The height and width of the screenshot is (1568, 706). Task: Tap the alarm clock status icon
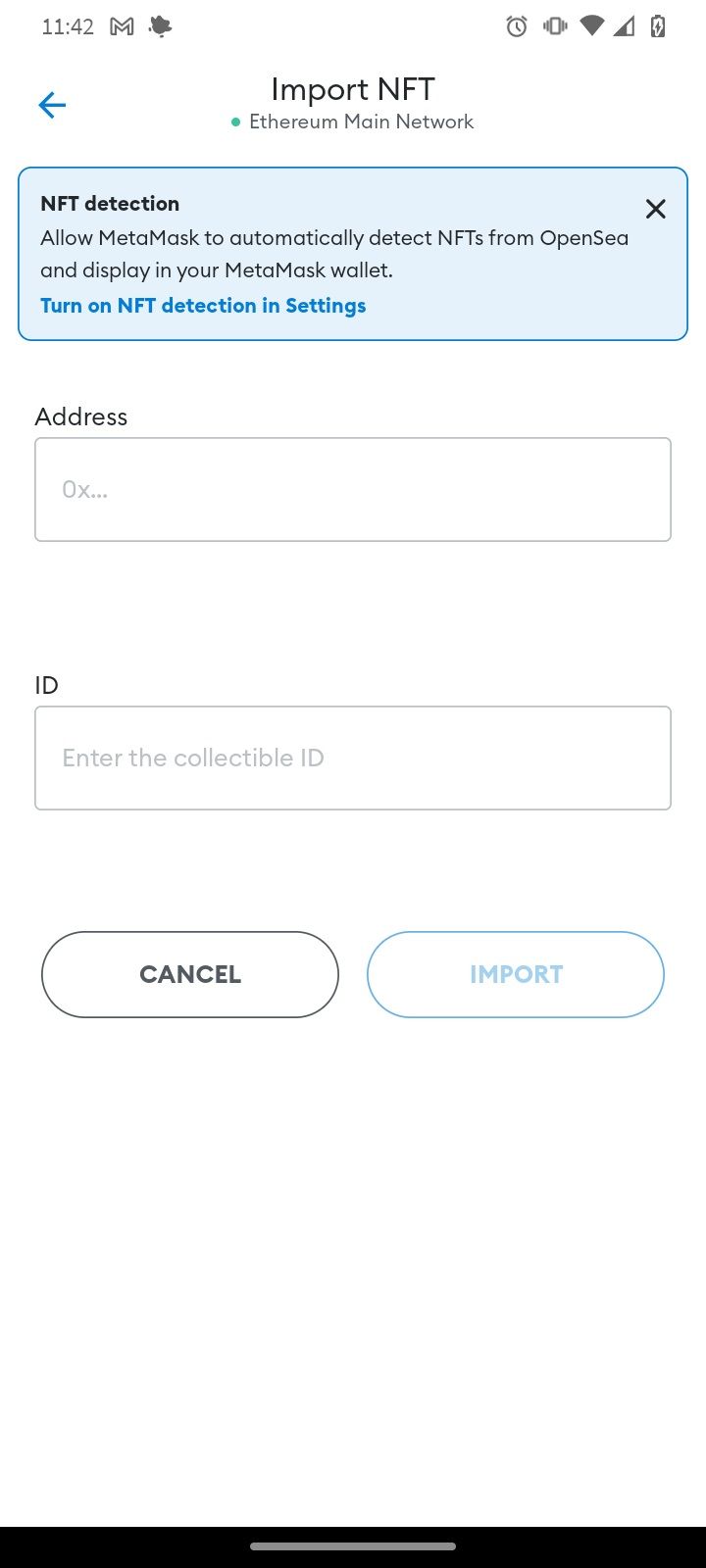[x=517, y=26]
